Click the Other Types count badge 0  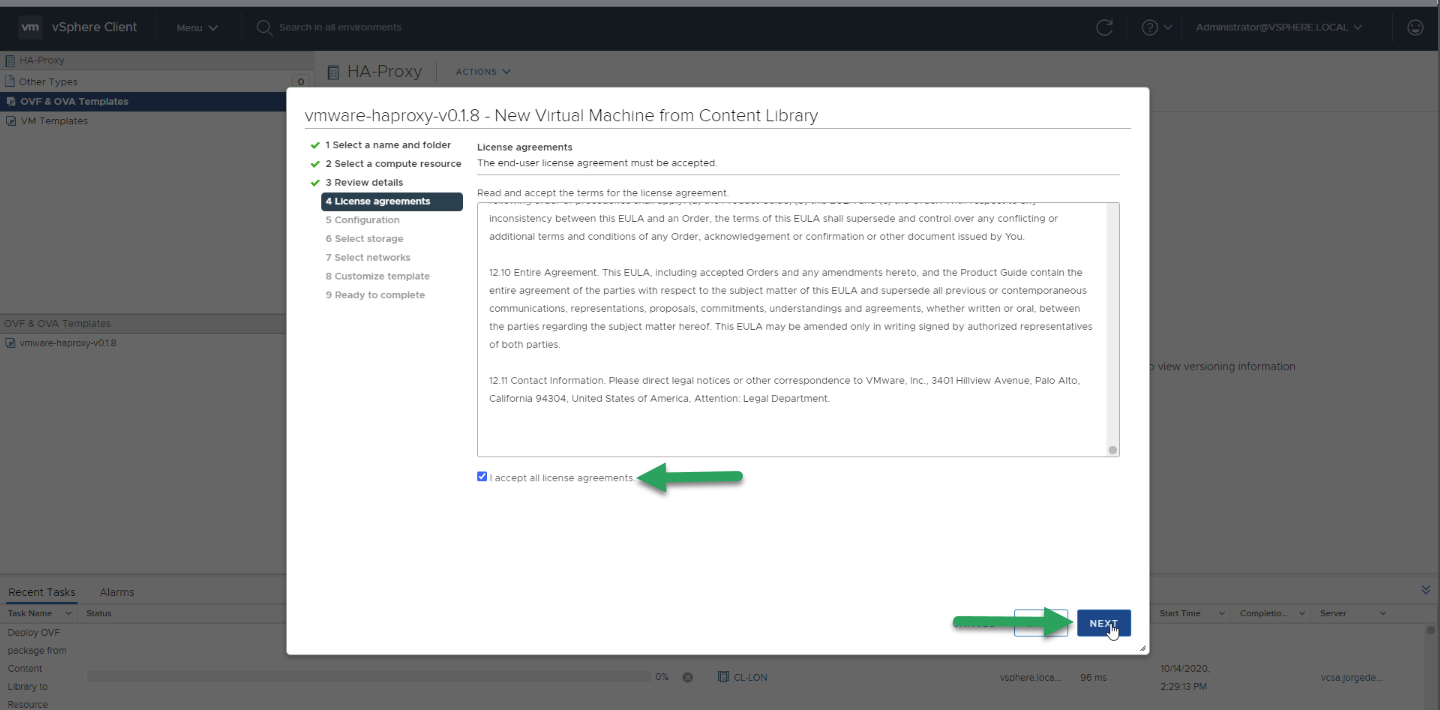coord(300,82)
